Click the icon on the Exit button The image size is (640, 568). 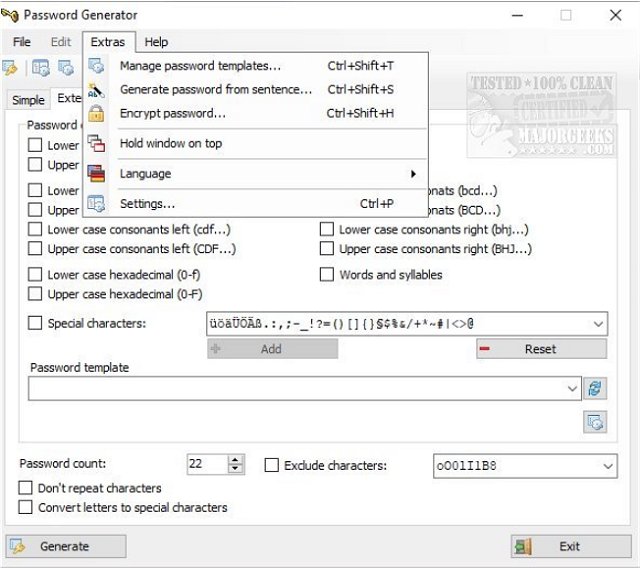(x=523, y=546)
